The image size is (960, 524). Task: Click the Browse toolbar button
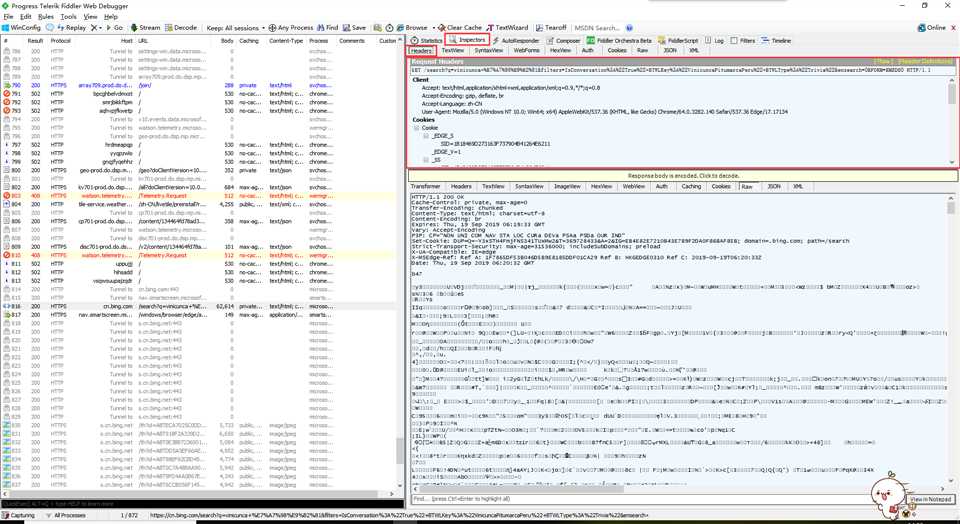412,28
